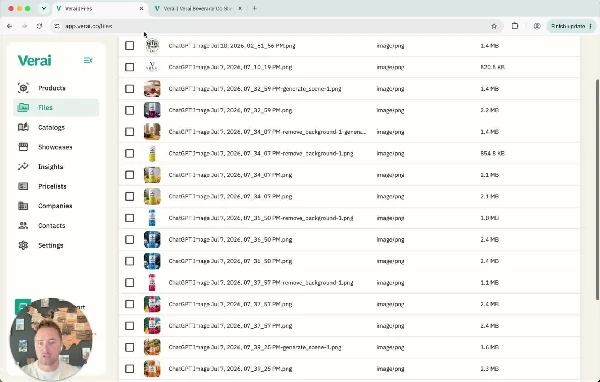Click 07_34_07 PM-remove_background-1-genera... file name

coord(267,132)
